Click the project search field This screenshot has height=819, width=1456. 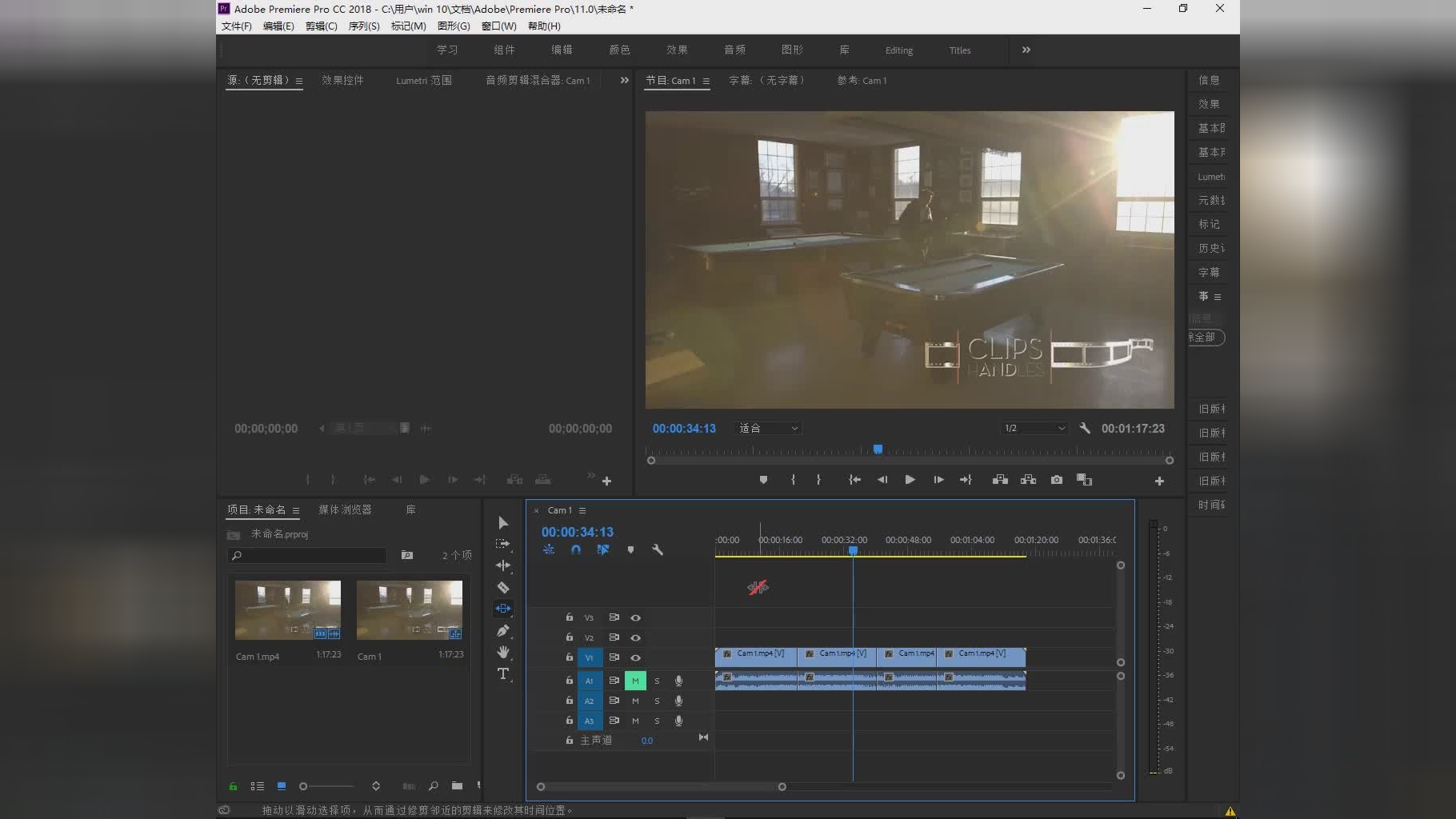coord(307,555)
